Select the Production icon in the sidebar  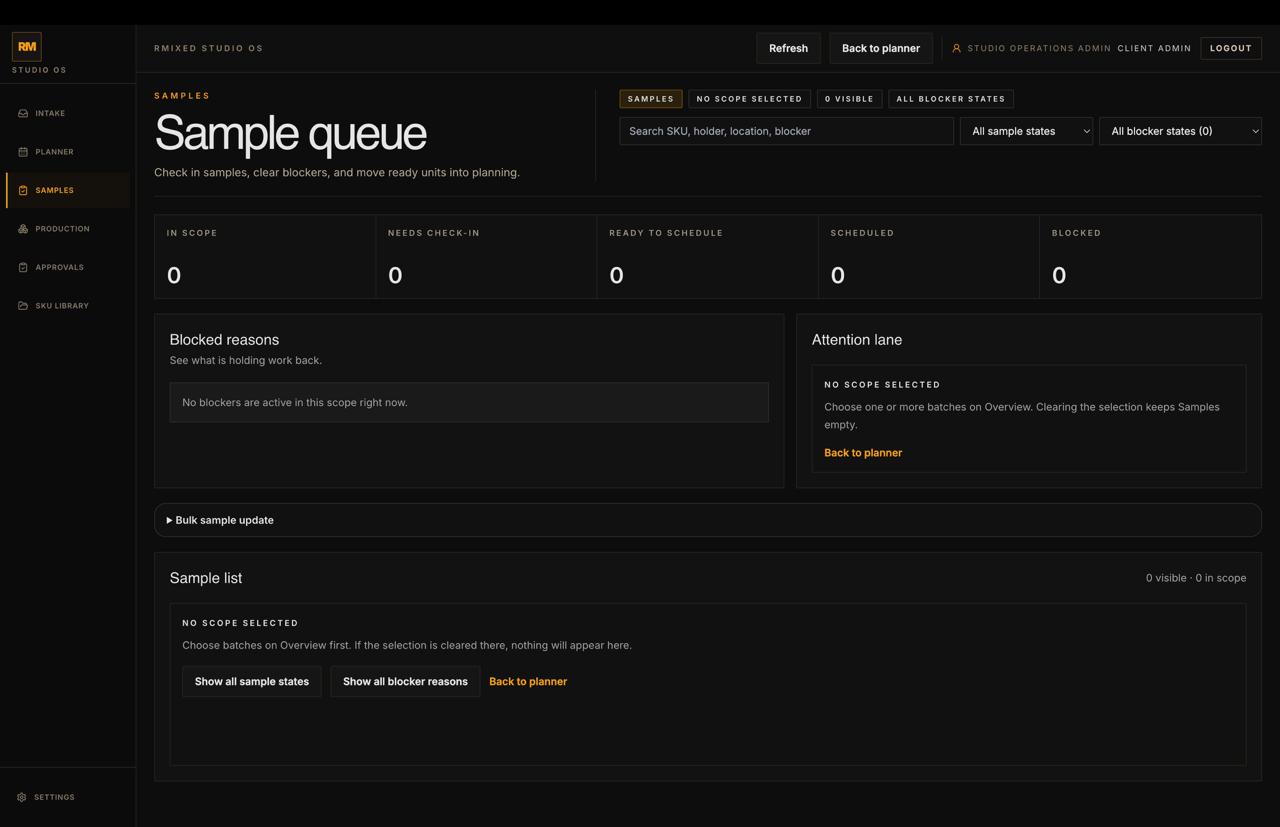(24, 228)
